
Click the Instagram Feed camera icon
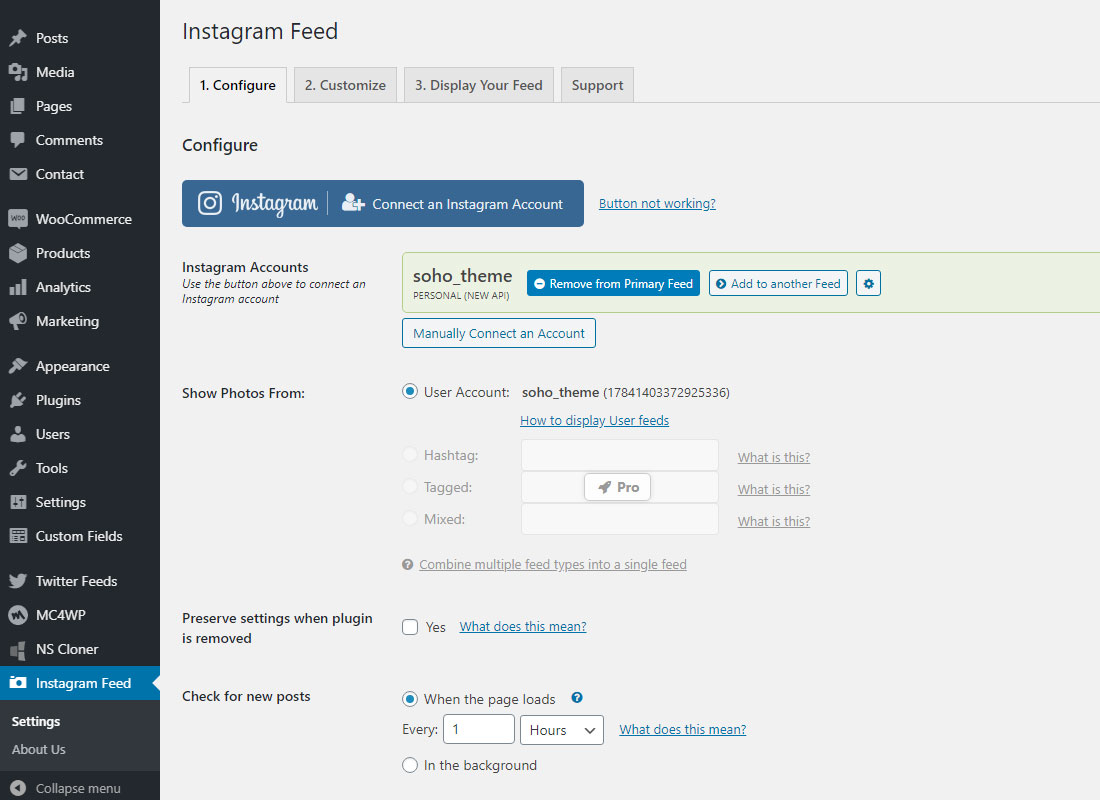18,683
